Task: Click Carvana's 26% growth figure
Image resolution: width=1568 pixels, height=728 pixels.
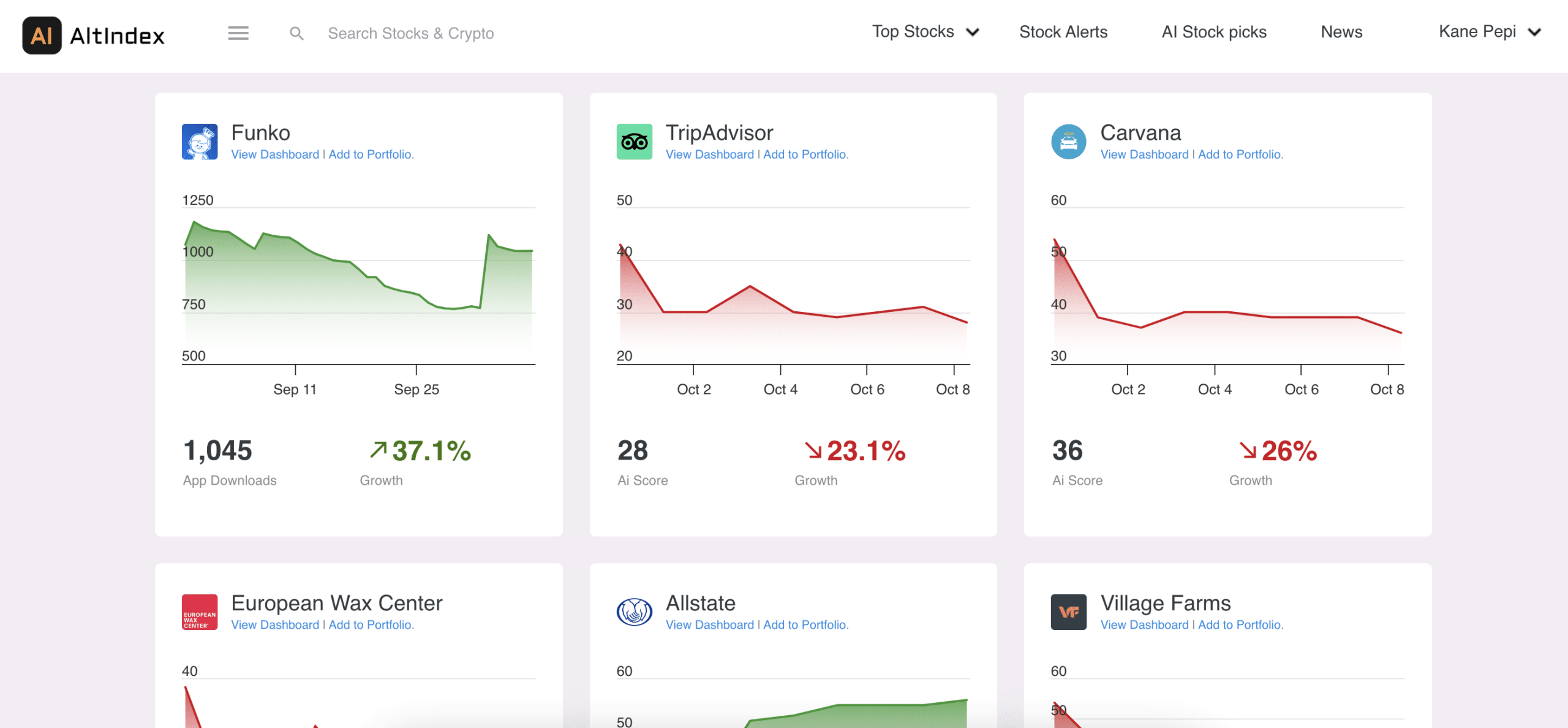Action: pyautogui.click(x=1289, y=451)
